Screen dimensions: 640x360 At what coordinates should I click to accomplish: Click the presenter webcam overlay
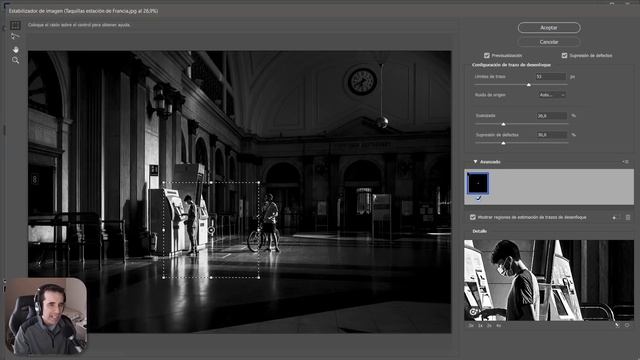pos(46,316)
